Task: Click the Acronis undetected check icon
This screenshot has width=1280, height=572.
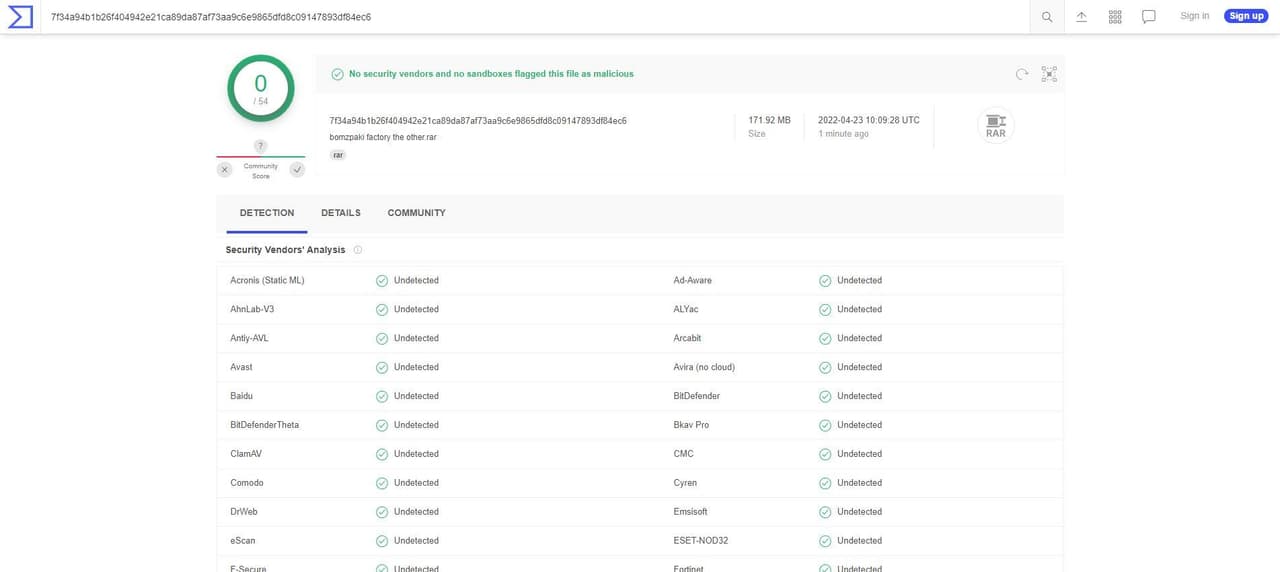Action: click(381, 281)
